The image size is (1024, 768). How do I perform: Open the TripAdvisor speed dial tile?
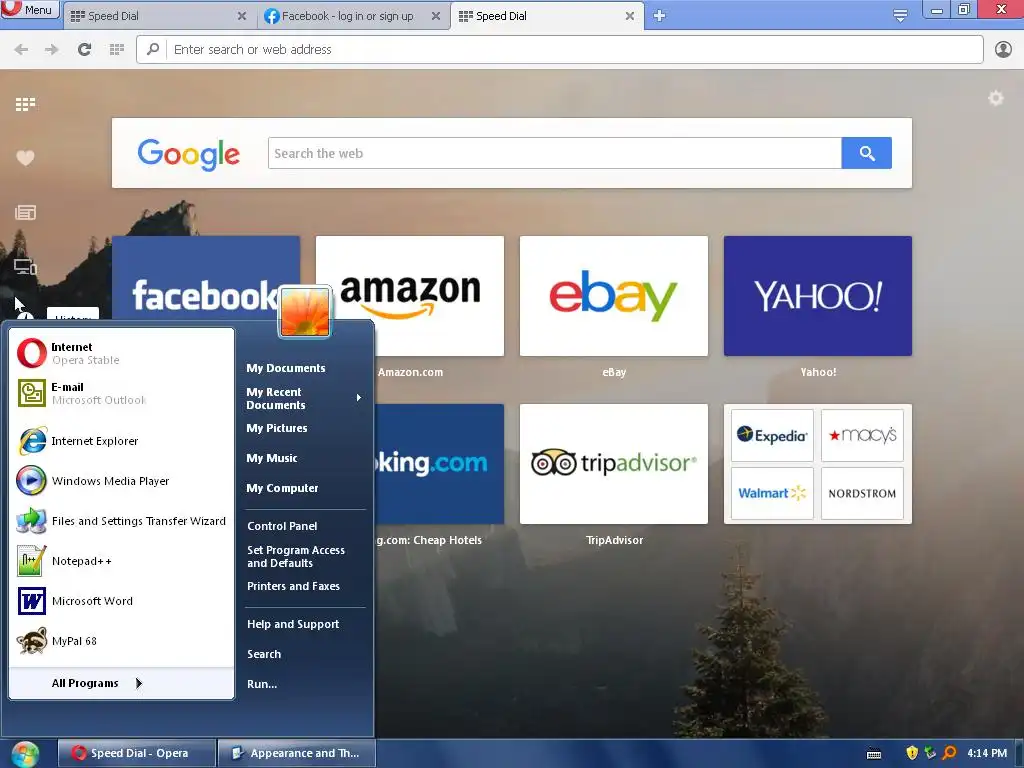[614, 464]
